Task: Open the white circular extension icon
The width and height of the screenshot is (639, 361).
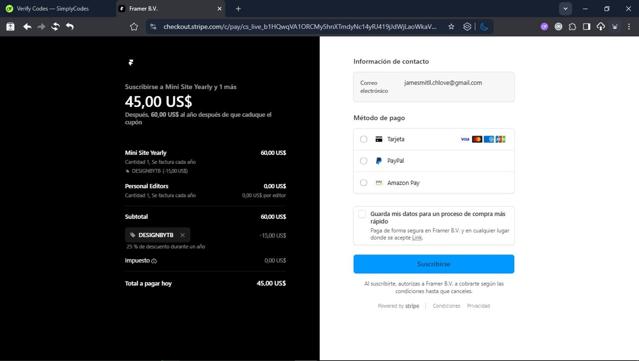Action: tap(558, 26)
